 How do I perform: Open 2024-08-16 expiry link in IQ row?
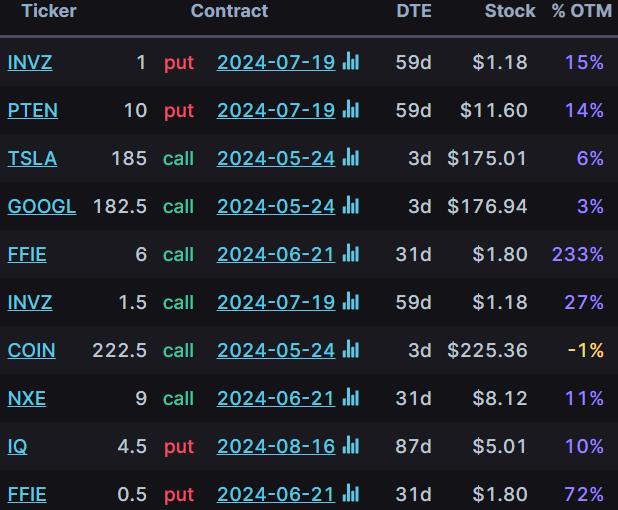pos(276,447)
